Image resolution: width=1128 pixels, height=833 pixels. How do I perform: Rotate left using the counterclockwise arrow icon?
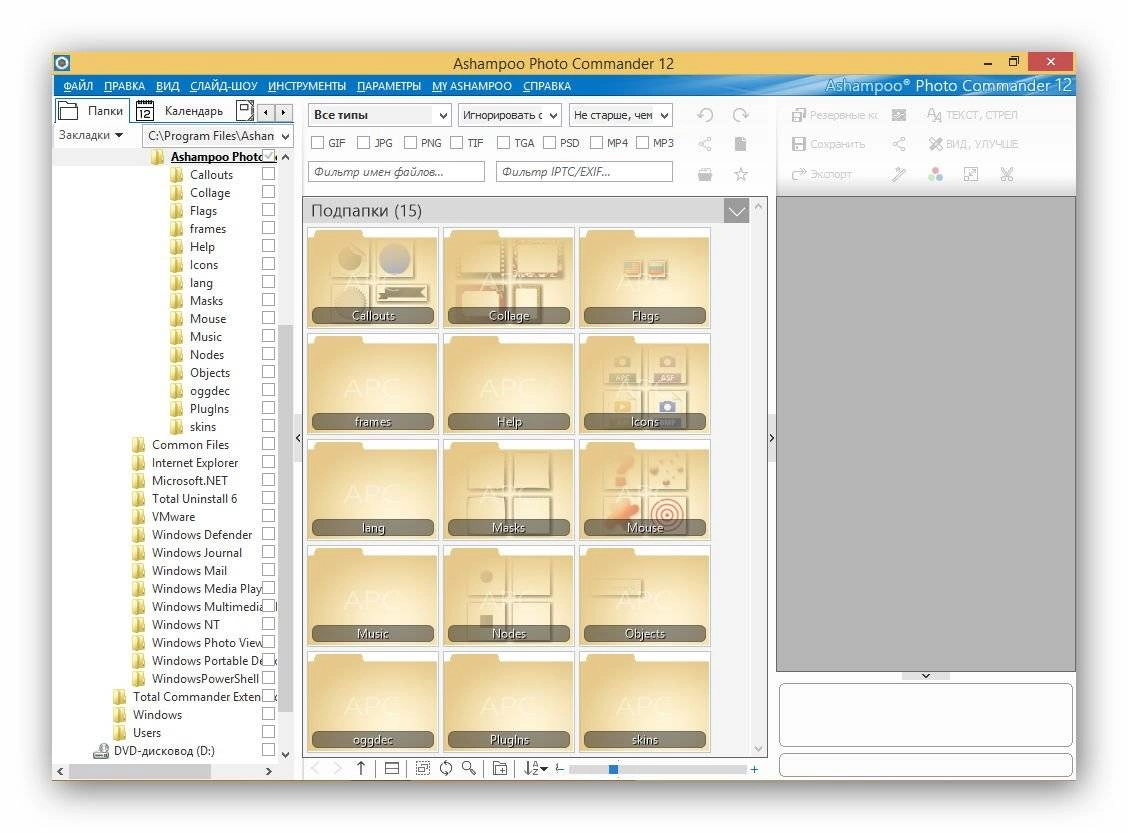705,115
